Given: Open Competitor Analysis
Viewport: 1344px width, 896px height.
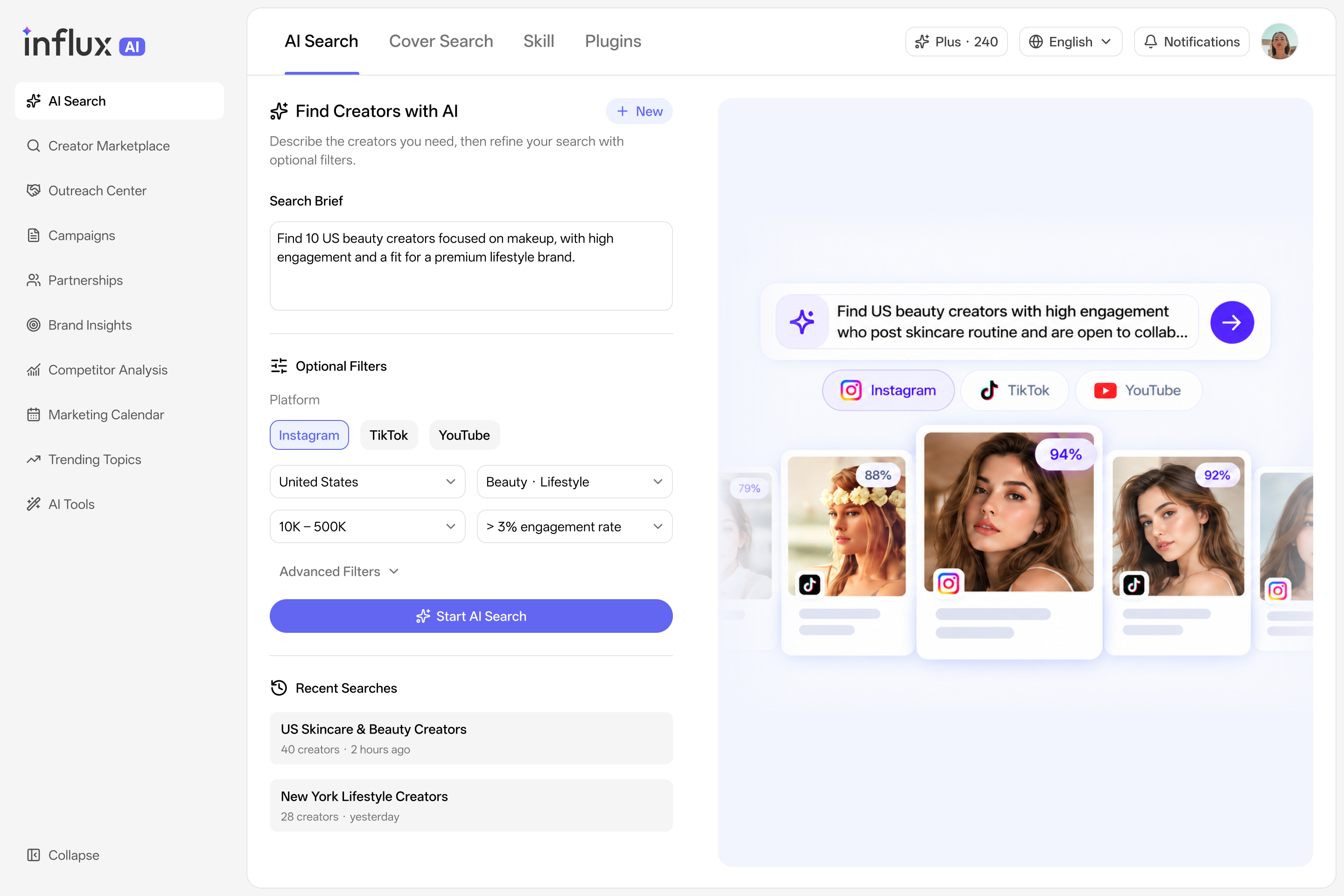Looking at the screenshot, I should click(119, 370).
